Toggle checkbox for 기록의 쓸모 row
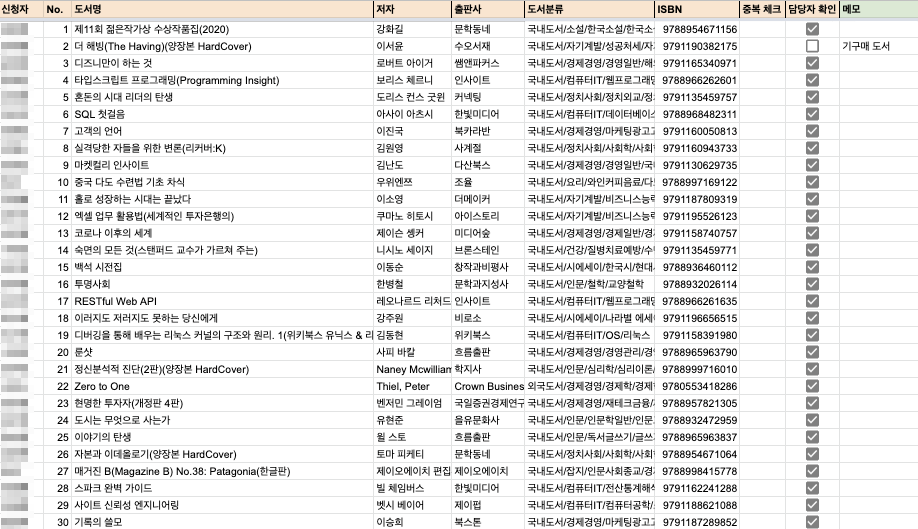The height and width of the screenshot is (529, 918). pos(812,521)
